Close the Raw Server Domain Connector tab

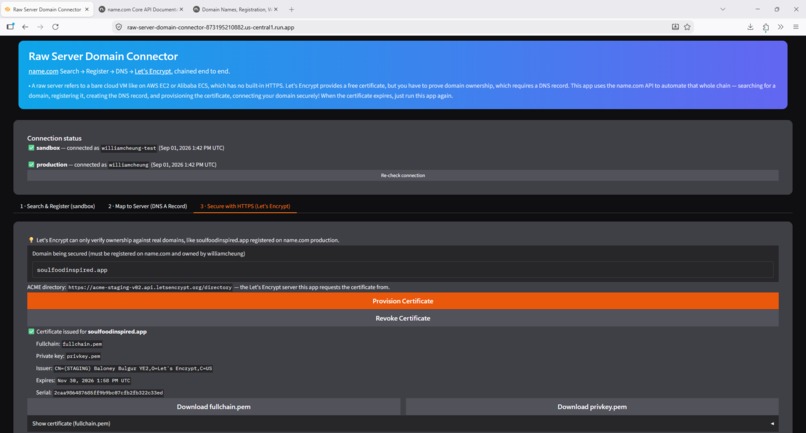point(86,9)
